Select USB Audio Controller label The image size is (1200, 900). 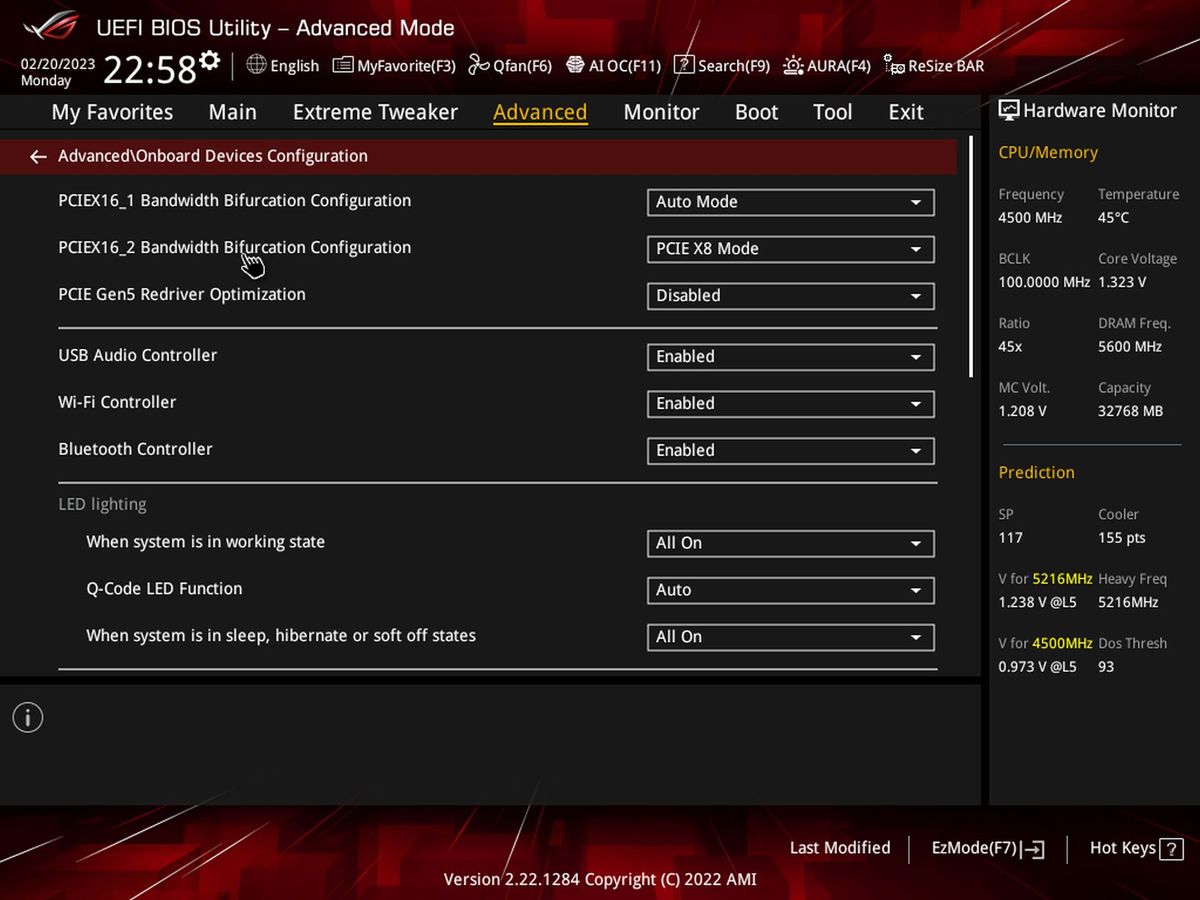(138, 356)
